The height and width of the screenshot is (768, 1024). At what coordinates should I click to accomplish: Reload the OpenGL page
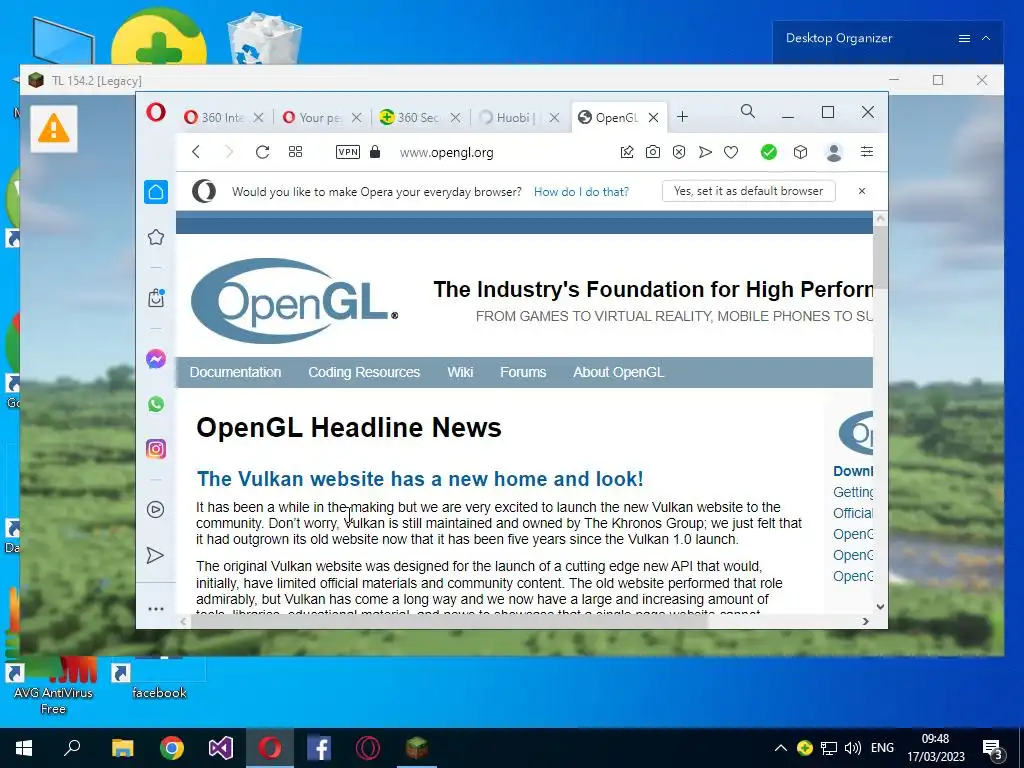(263, 152)
